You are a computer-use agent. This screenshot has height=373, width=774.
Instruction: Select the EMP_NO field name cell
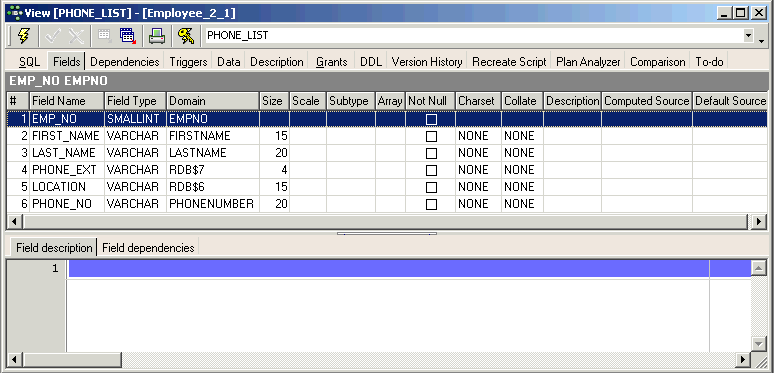coord(67,119)
